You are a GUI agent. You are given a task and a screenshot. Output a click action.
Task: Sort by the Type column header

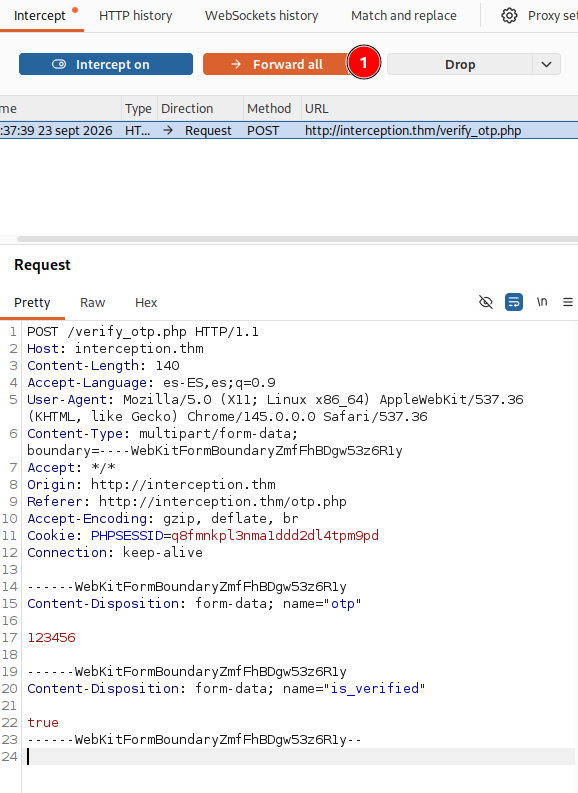139,108
